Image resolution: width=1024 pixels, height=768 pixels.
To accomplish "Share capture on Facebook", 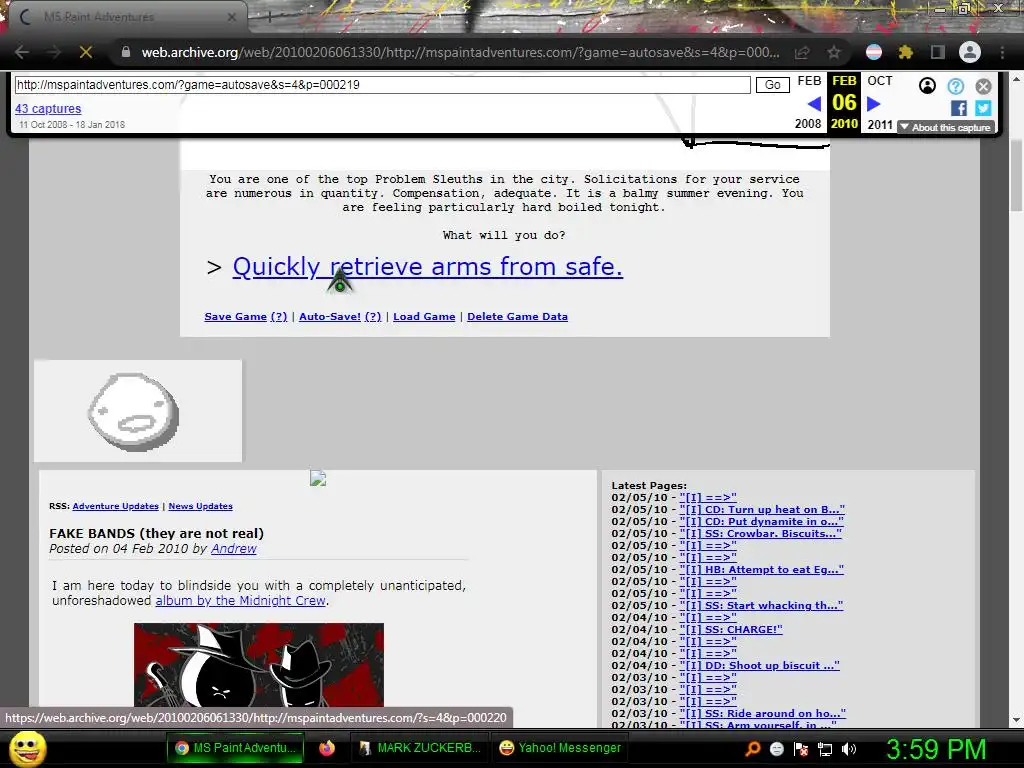I will [x=959, y=108].
